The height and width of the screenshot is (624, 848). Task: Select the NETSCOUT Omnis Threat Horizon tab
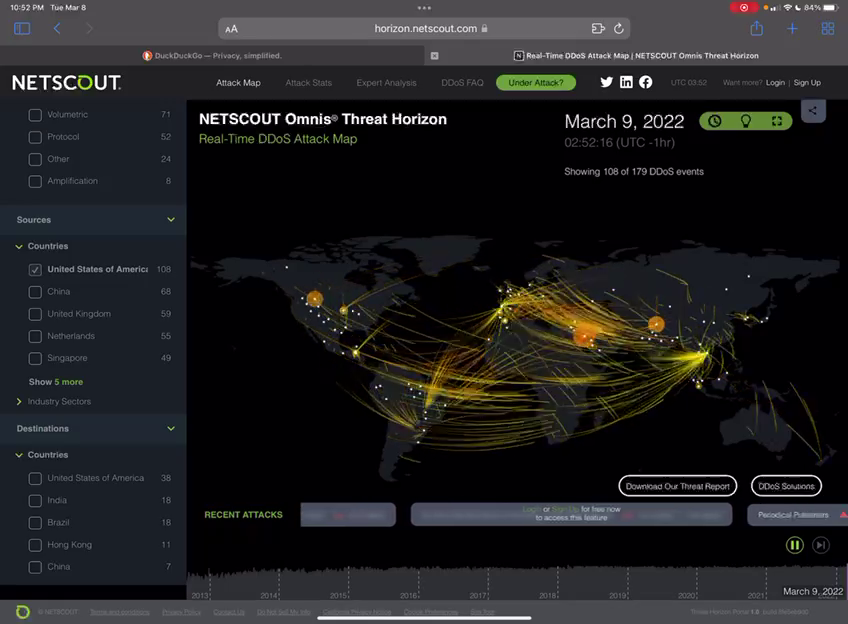[636, 56]
